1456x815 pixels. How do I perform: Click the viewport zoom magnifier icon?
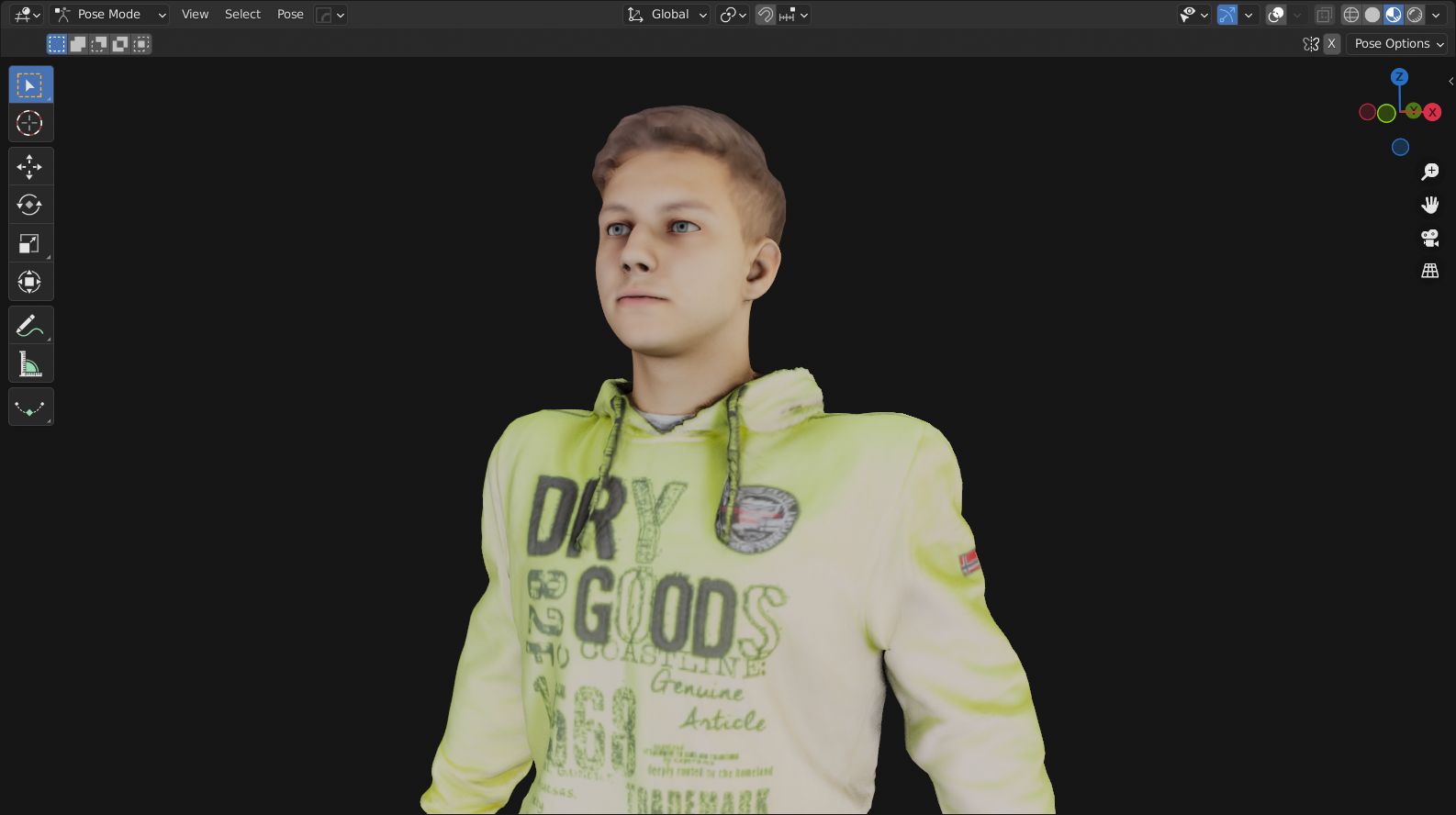(1430, 172)
